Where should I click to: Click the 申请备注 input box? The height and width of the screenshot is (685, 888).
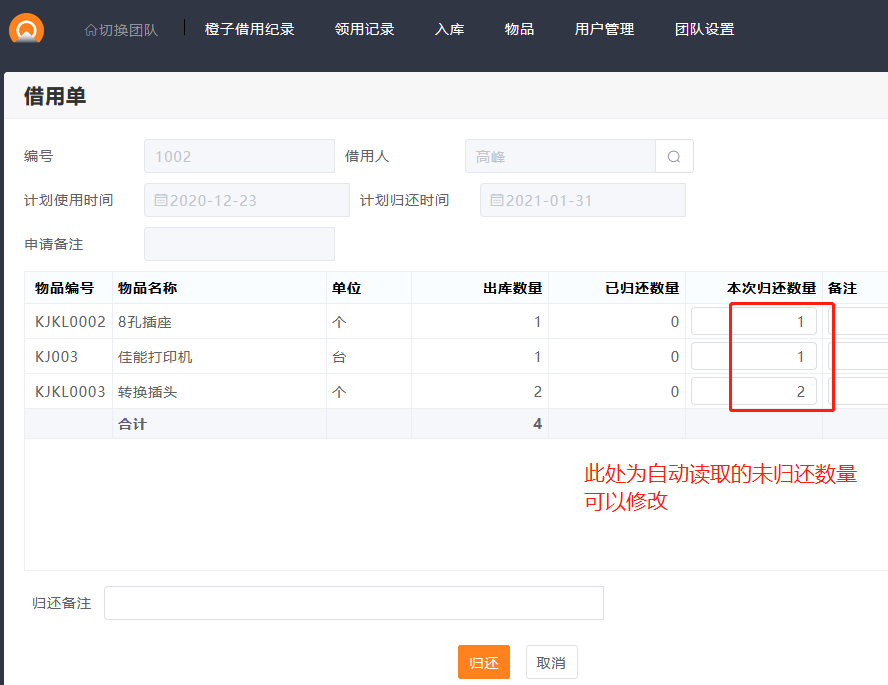(x=239, y=244)
